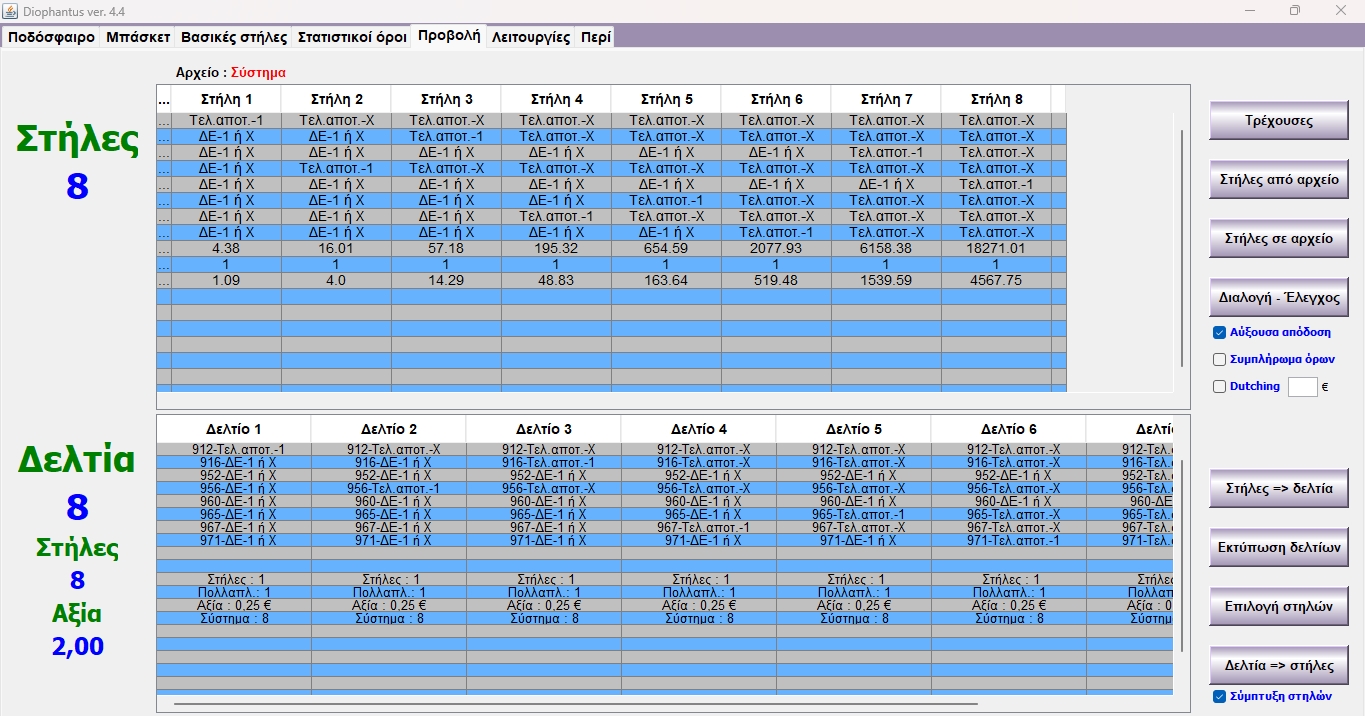Switch to the Μπάσκετ tab
The image size is (1365, 716).
click(138, 37)
